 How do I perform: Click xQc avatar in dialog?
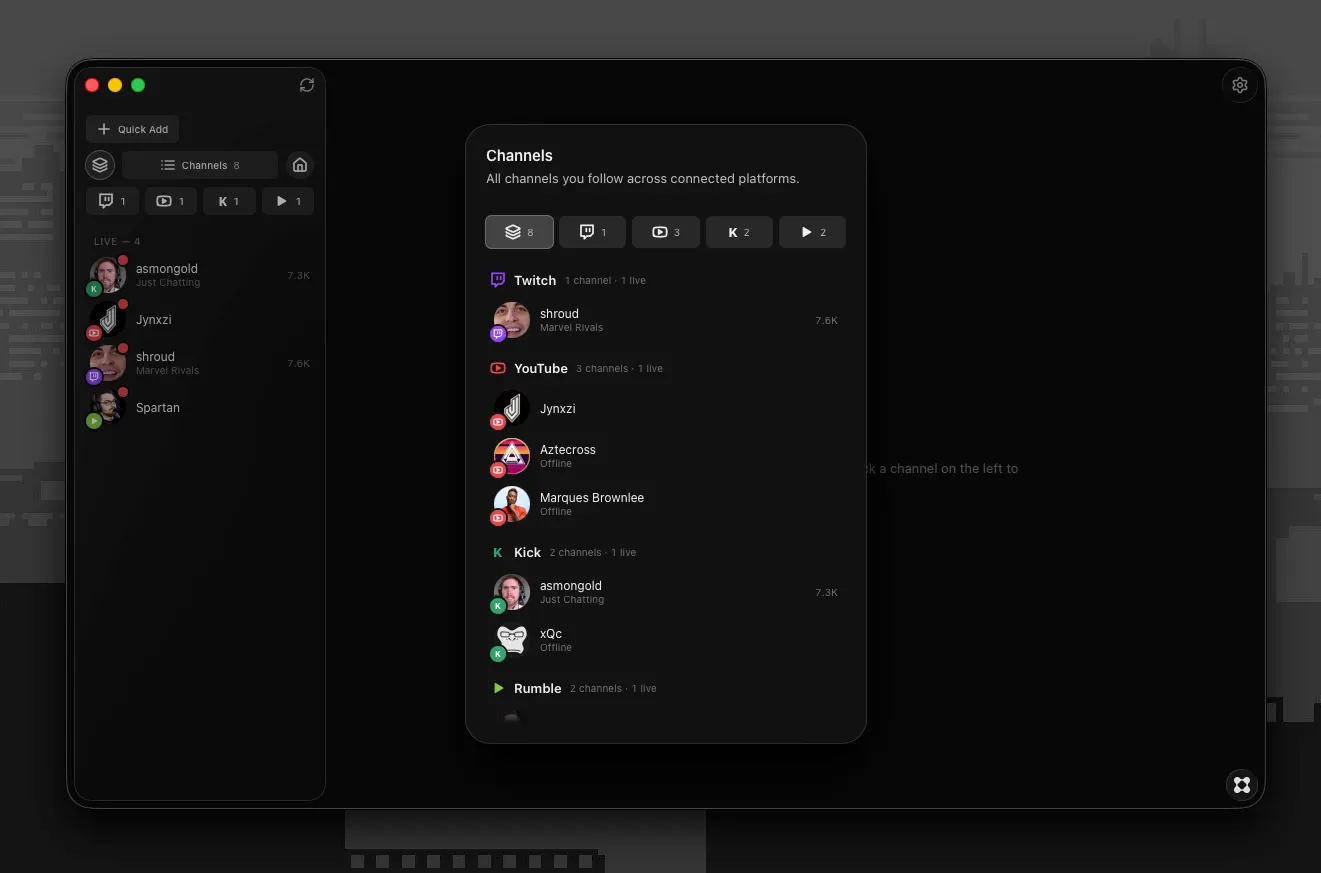coord(511,640)
